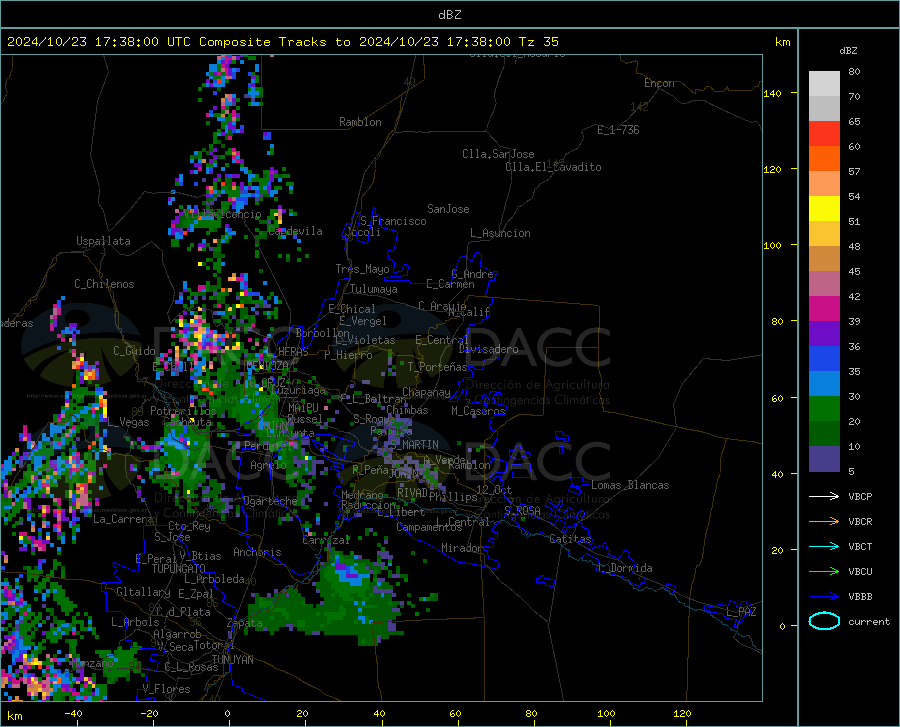Click the L_PAZ label at the map's east edge

click(x=741, y=612)
